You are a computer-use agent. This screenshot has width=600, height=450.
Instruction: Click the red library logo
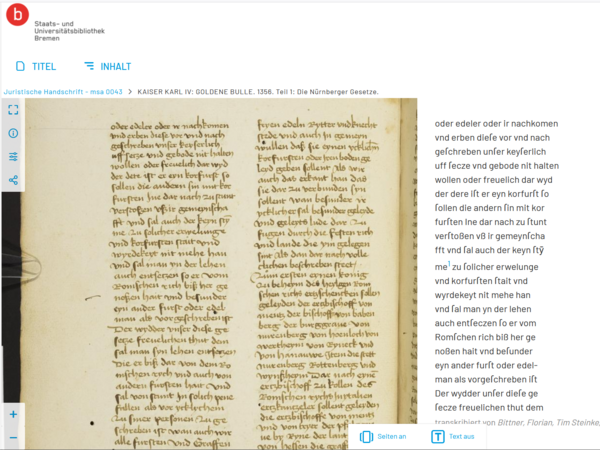[x=17, y=15]
